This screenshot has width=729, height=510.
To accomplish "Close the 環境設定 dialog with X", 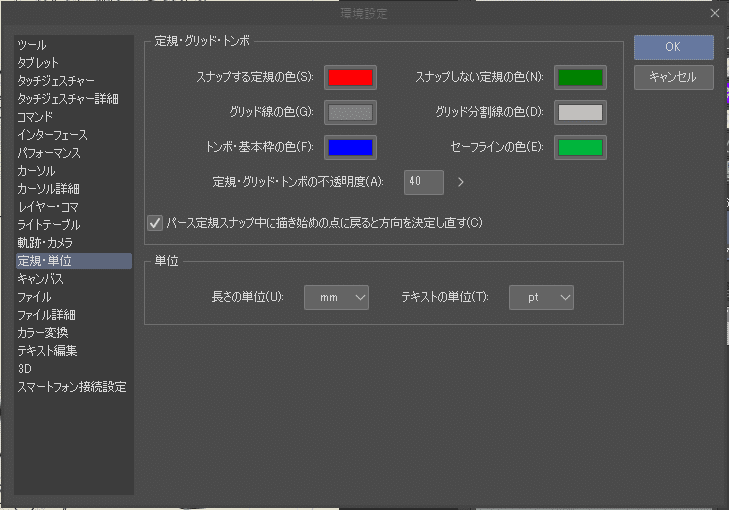I will coord(715,13).
